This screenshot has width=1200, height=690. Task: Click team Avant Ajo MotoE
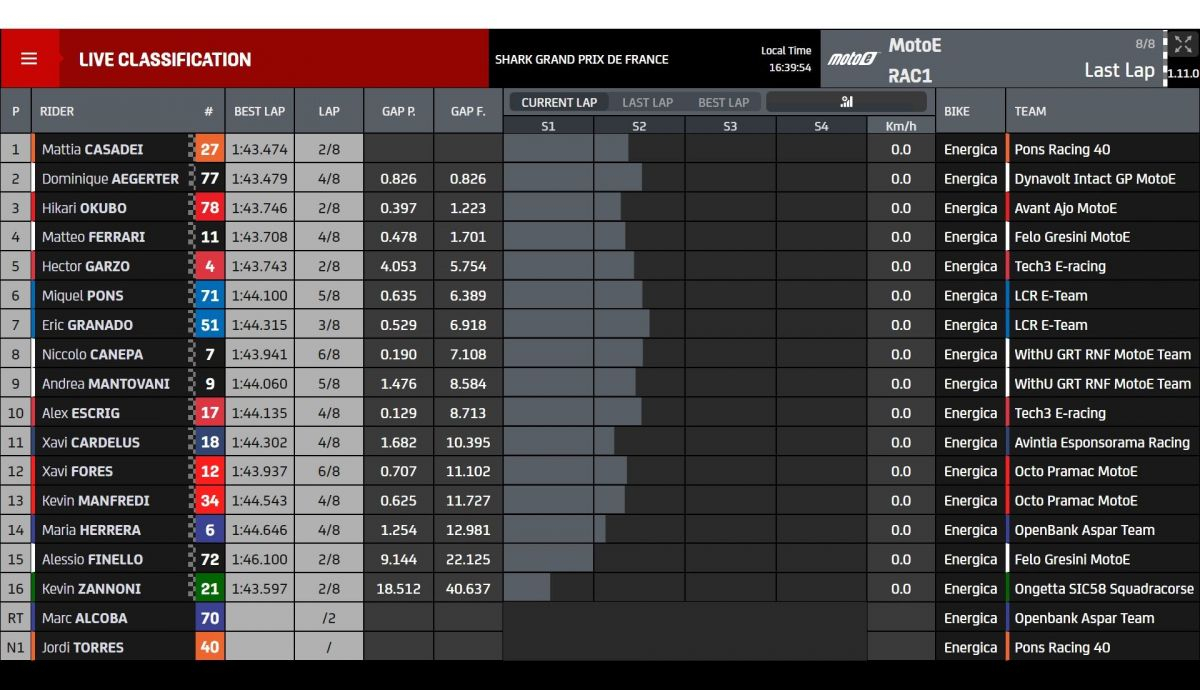point(1066,208)
